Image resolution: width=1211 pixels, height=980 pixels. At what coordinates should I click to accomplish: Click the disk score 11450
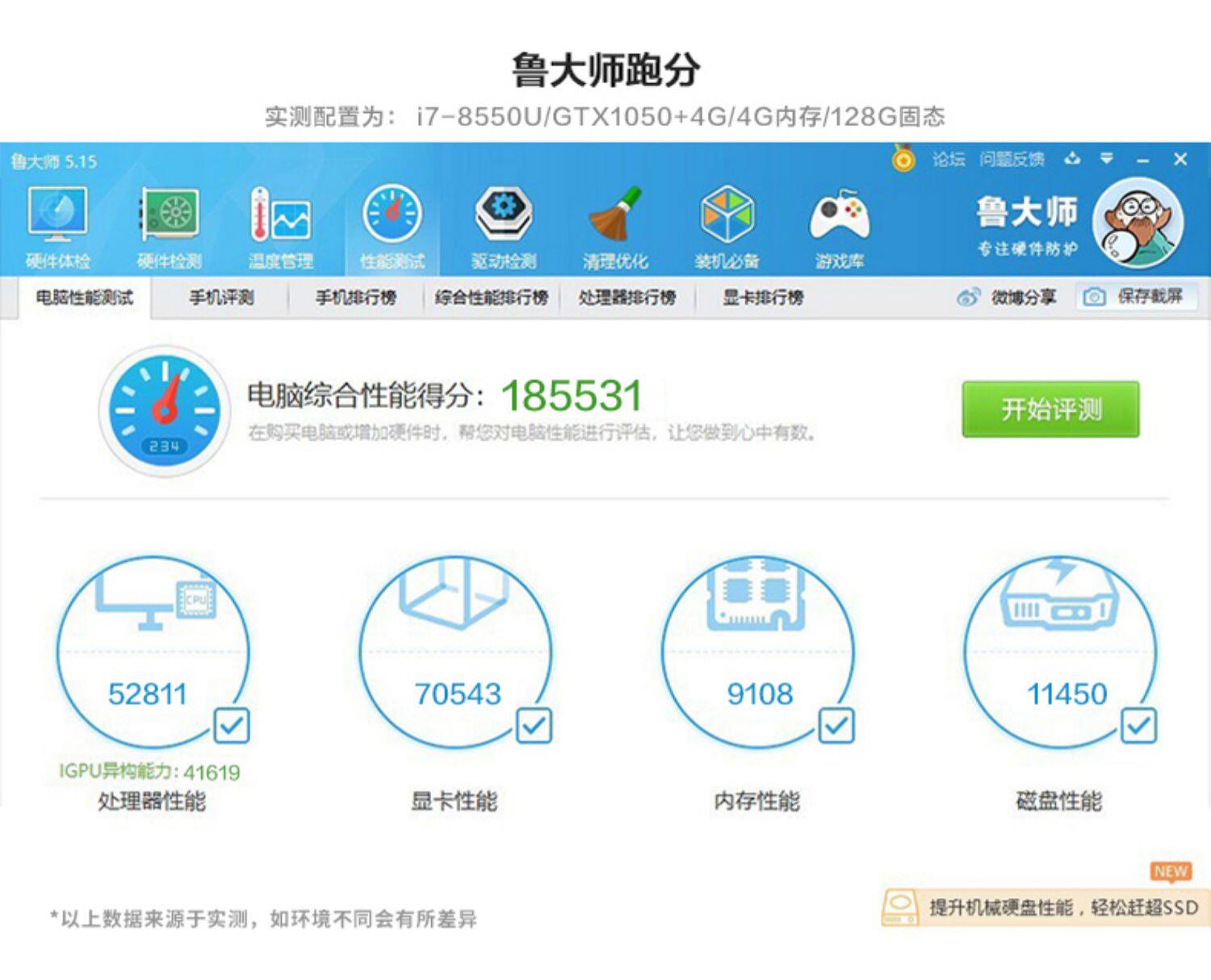pos(1066,693)
